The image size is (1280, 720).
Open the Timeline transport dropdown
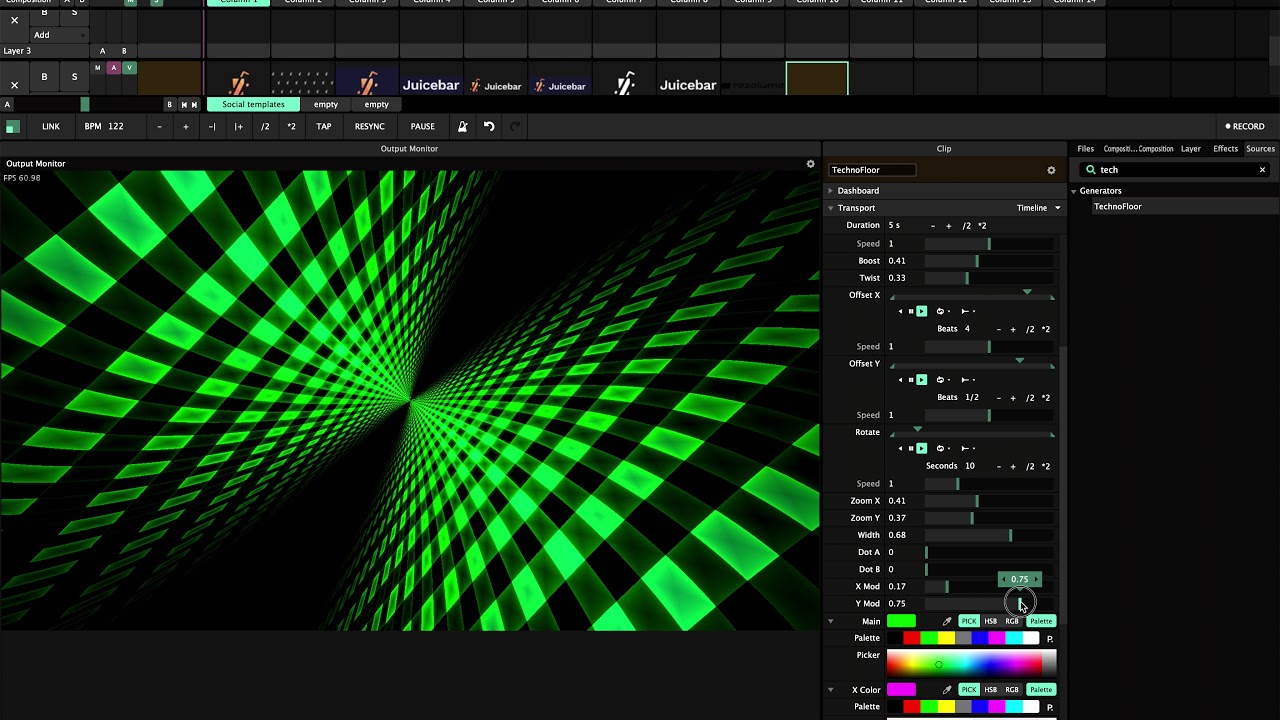(x=1038, y=208)
